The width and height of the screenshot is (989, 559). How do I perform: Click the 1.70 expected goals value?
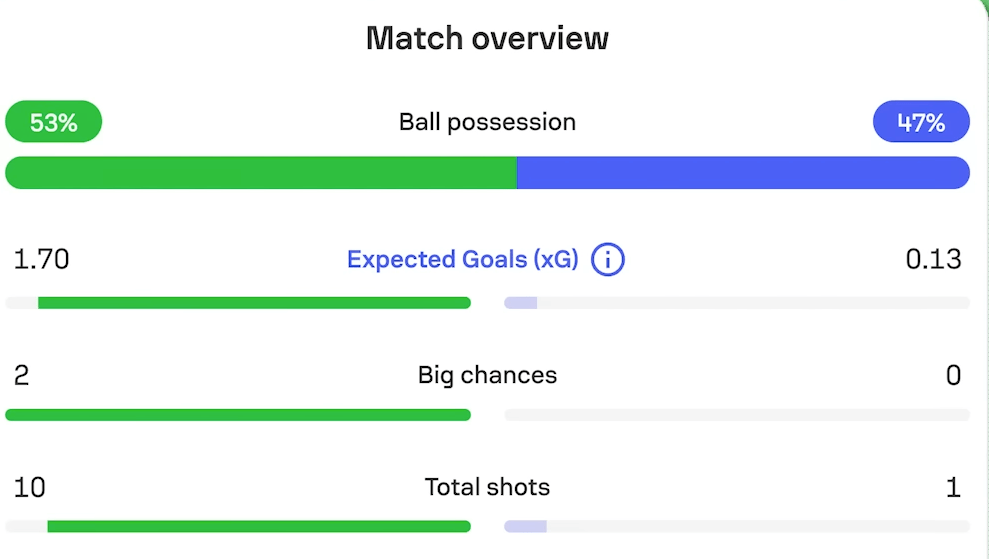(x=41, y=260)
